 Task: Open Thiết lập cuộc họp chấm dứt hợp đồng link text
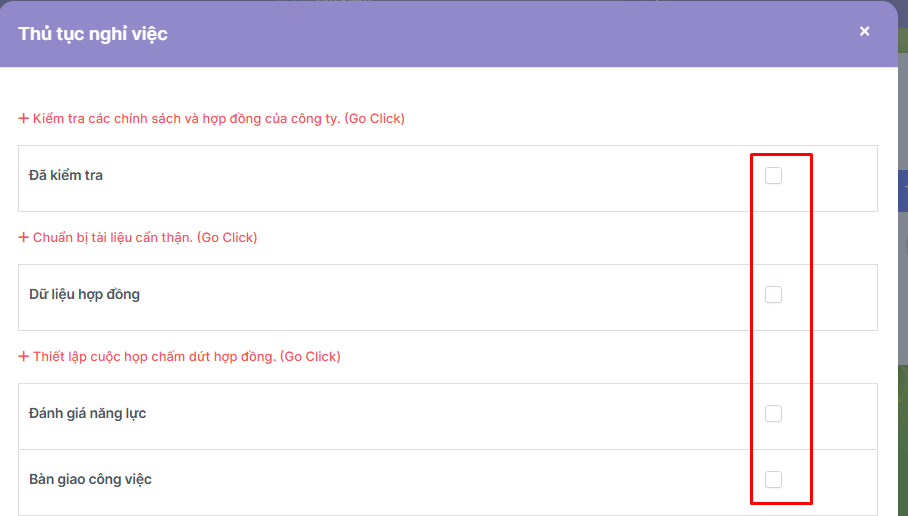(186, 357)
